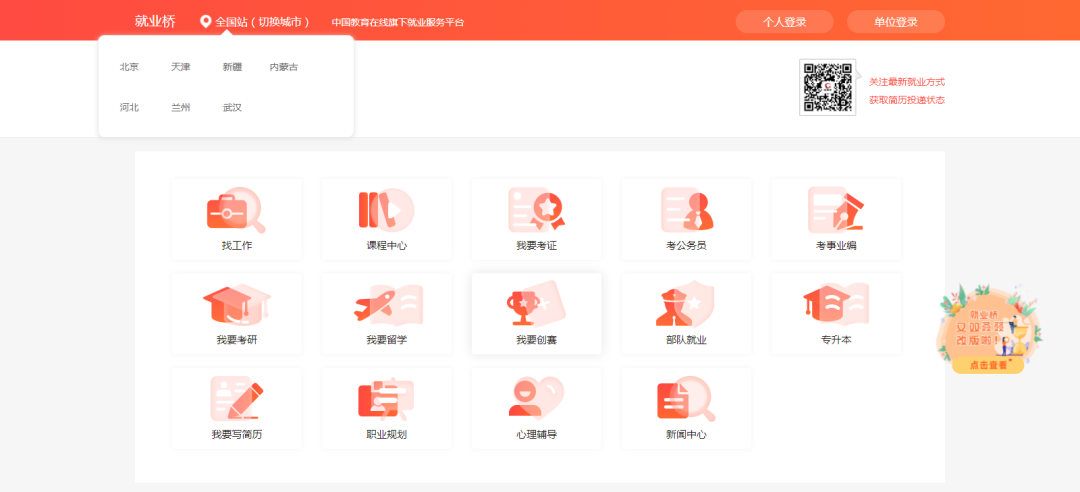
Task: Click the 我要写简历 pencil resume icon
Action: tap(236, 398)
